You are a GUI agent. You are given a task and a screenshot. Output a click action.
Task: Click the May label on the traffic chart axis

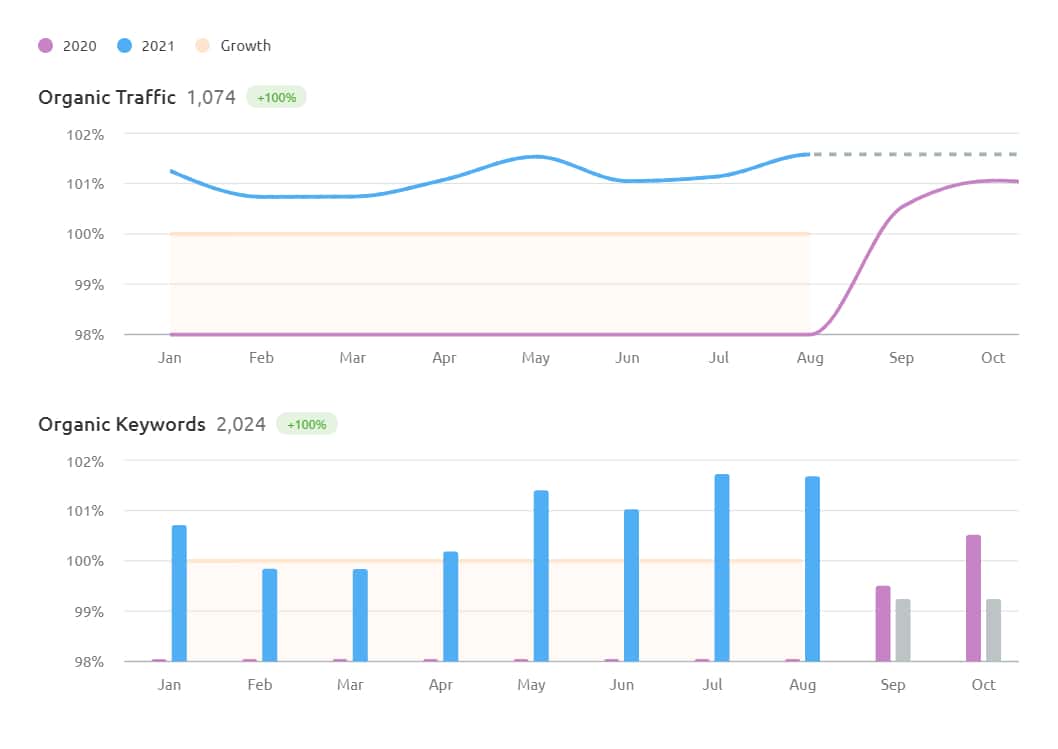click(536, 358)
